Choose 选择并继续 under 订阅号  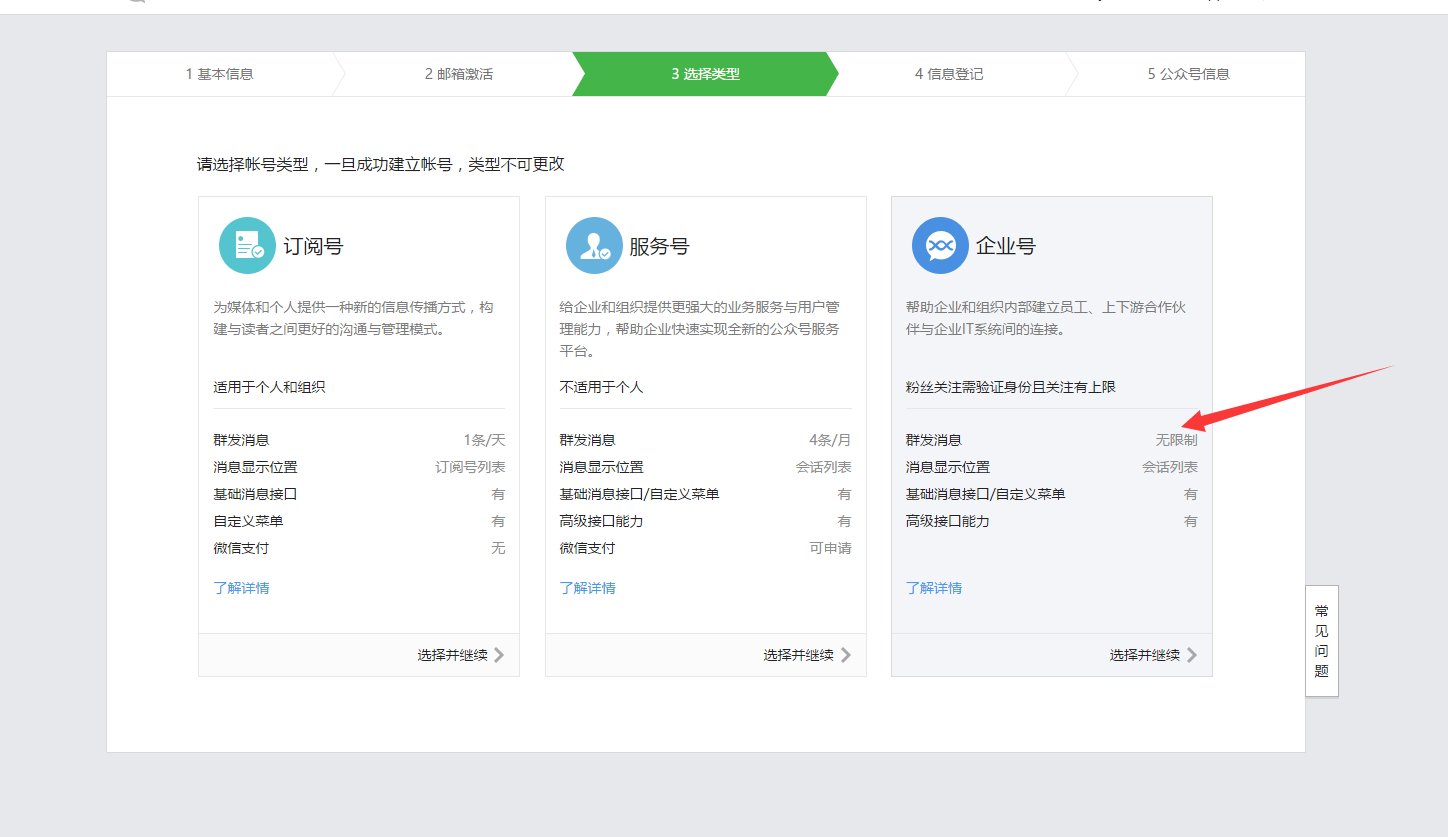[x=453, y=655]
